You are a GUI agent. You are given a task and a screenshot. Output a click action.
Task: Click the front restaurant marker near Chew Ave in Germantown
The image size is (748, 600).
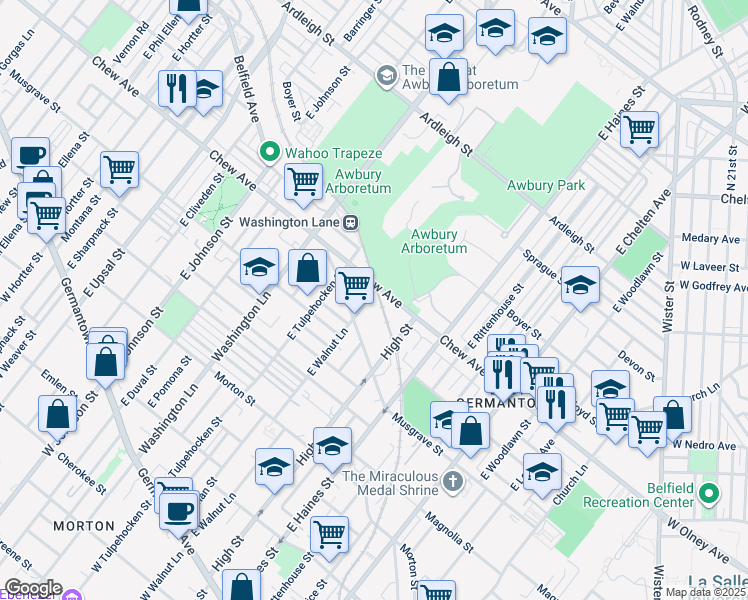[x=503, y=375]
